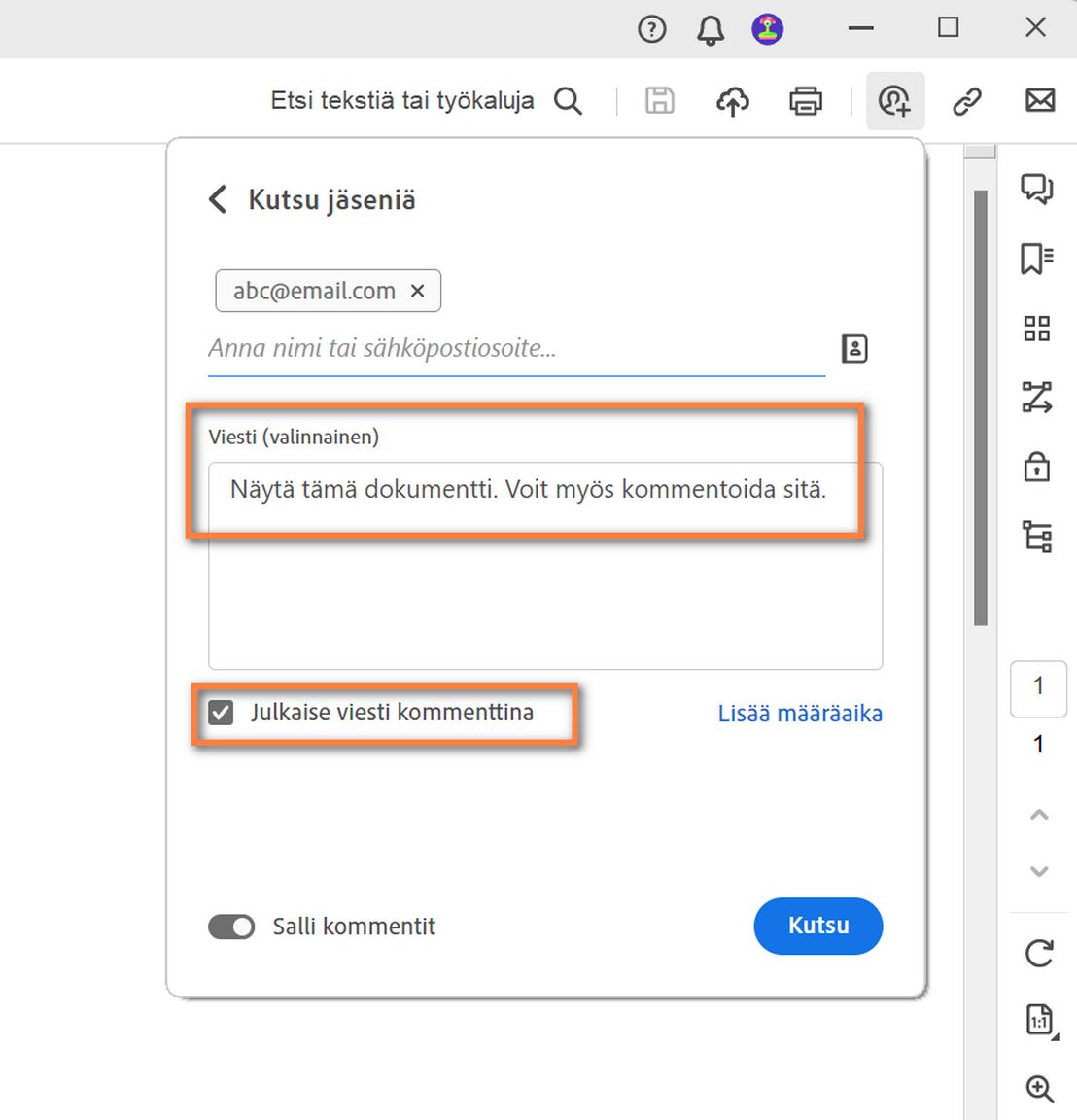This screenshot has width=1077, height=1120.
Task: Click the Etsi tekstiä tai työkaluja search field
Action: (x=400, y=100)
